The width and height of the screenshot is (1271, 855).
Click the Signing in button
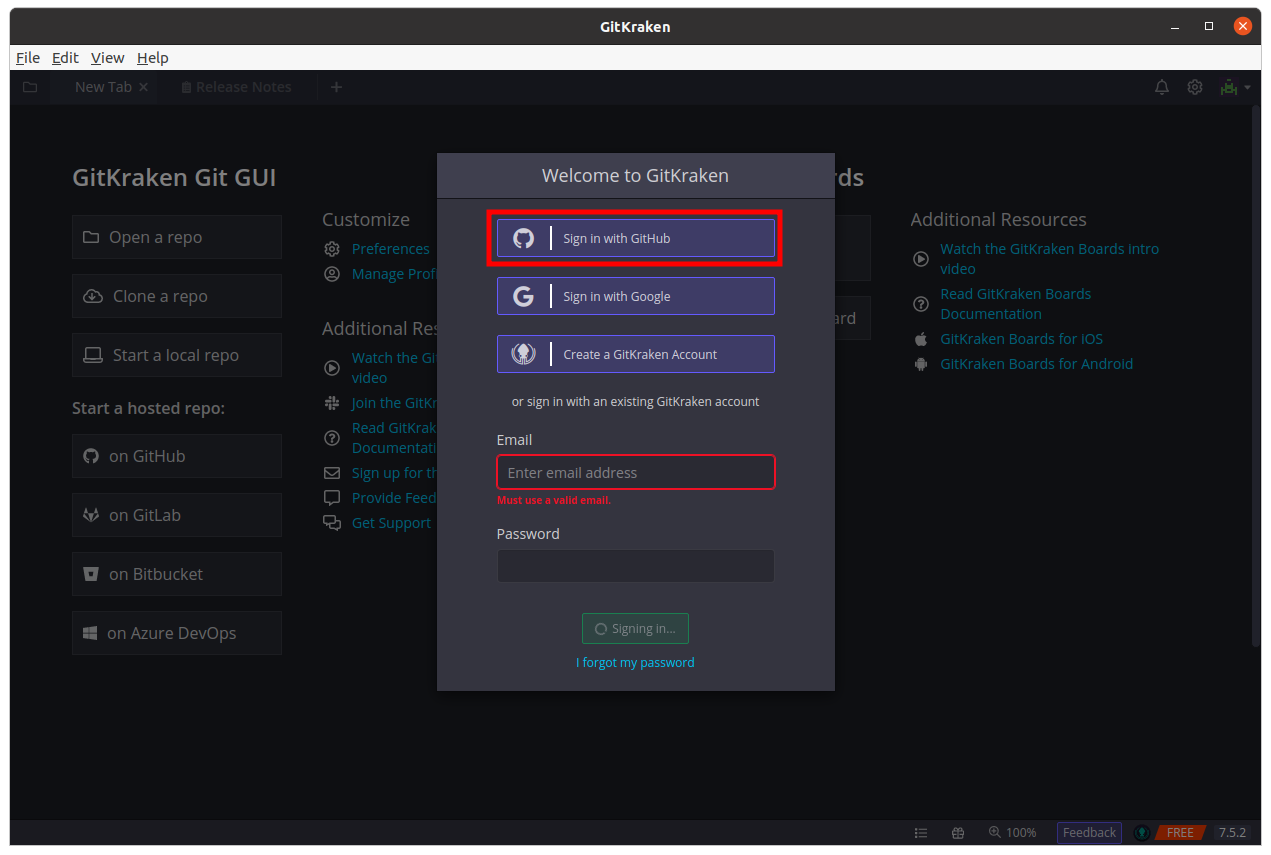point(635,629)
